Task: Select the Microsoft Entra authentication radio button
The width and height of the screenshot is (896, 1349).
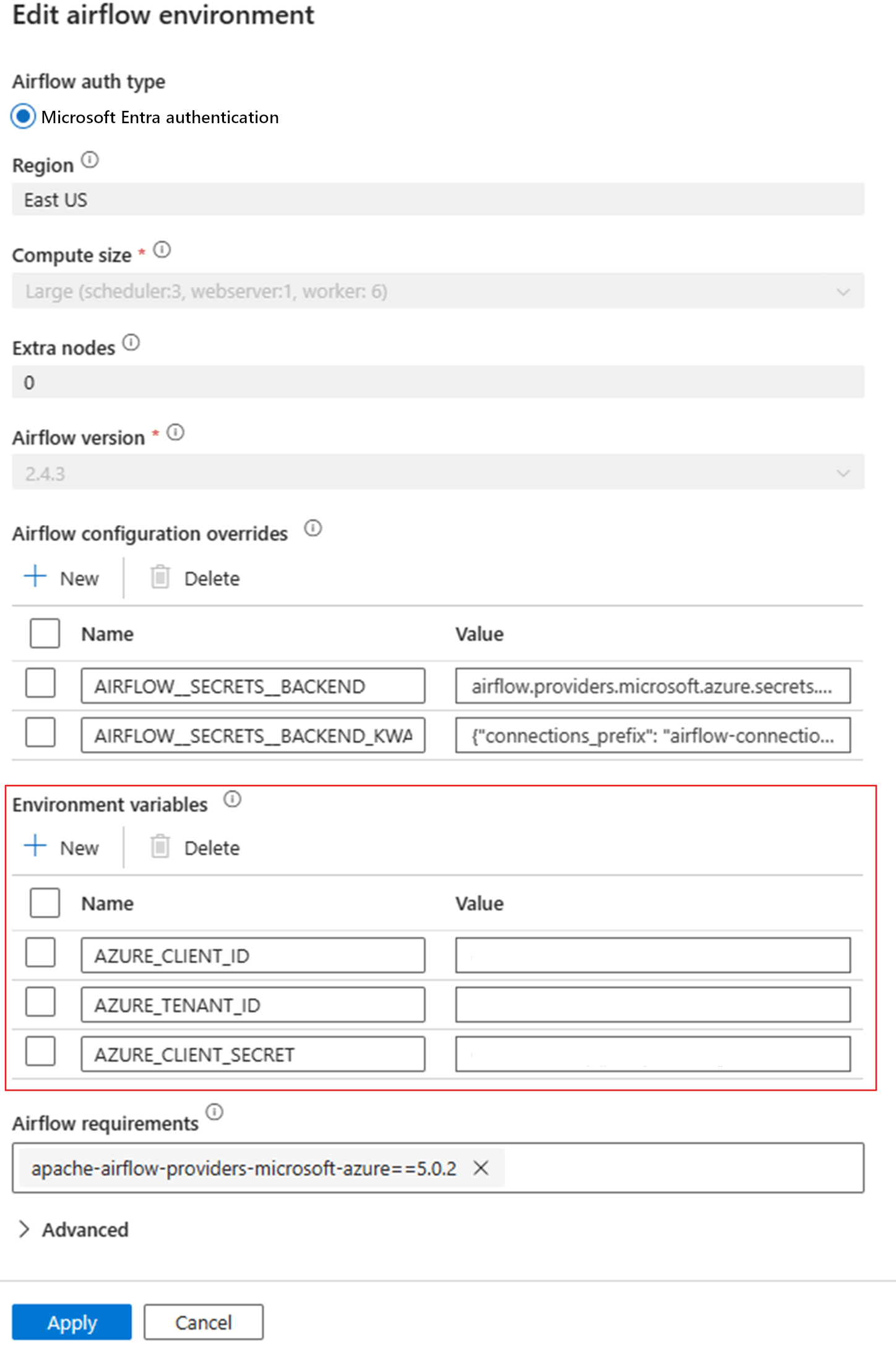Action: click(x=22, y=117)
